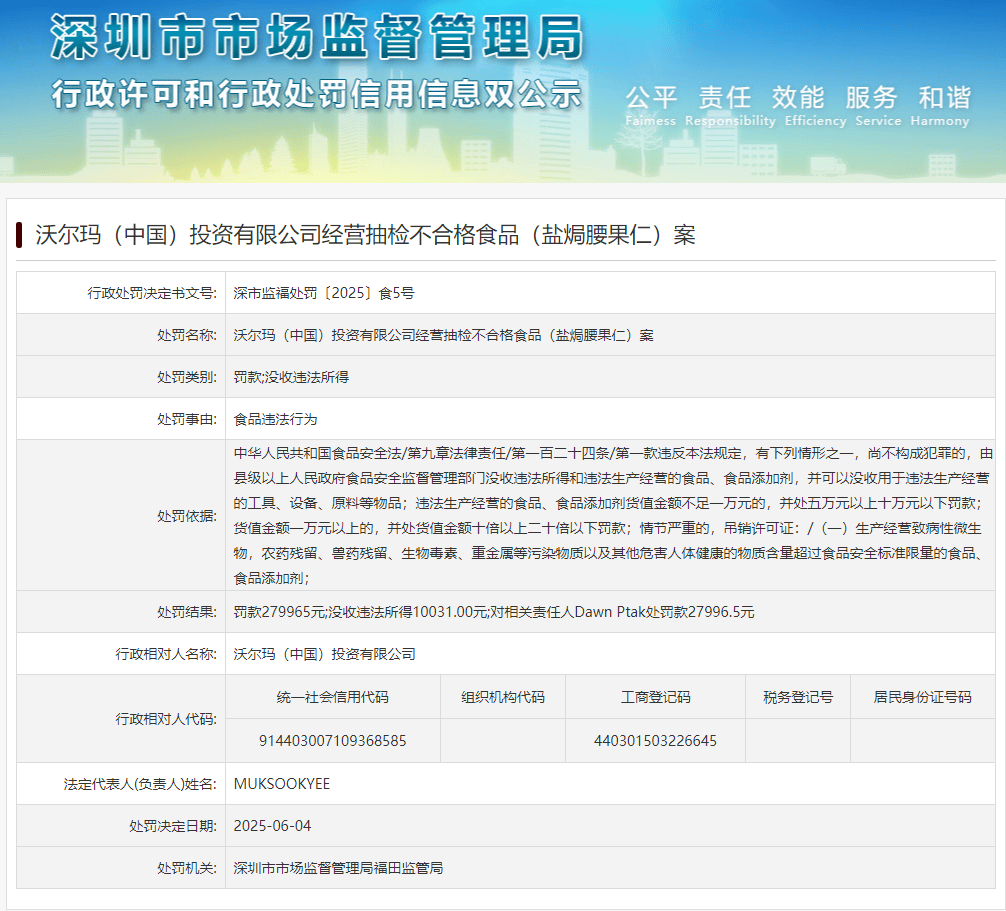Click the 税务登记号 column header

pyautogui.click(x=797, y=697)
